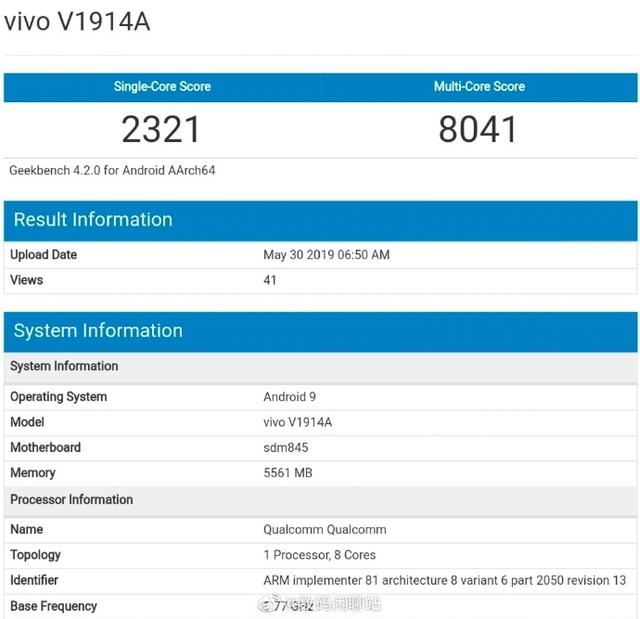Select the Multi-Core Score header
The width and height of the screenshot is (640, 619).
tap(479, 87)
